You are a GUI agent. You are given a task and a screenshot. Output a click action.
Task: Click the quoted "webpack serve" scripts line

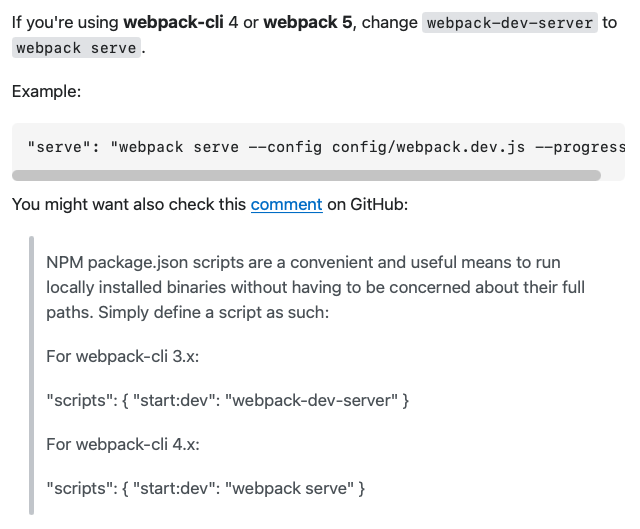[206, 488]
